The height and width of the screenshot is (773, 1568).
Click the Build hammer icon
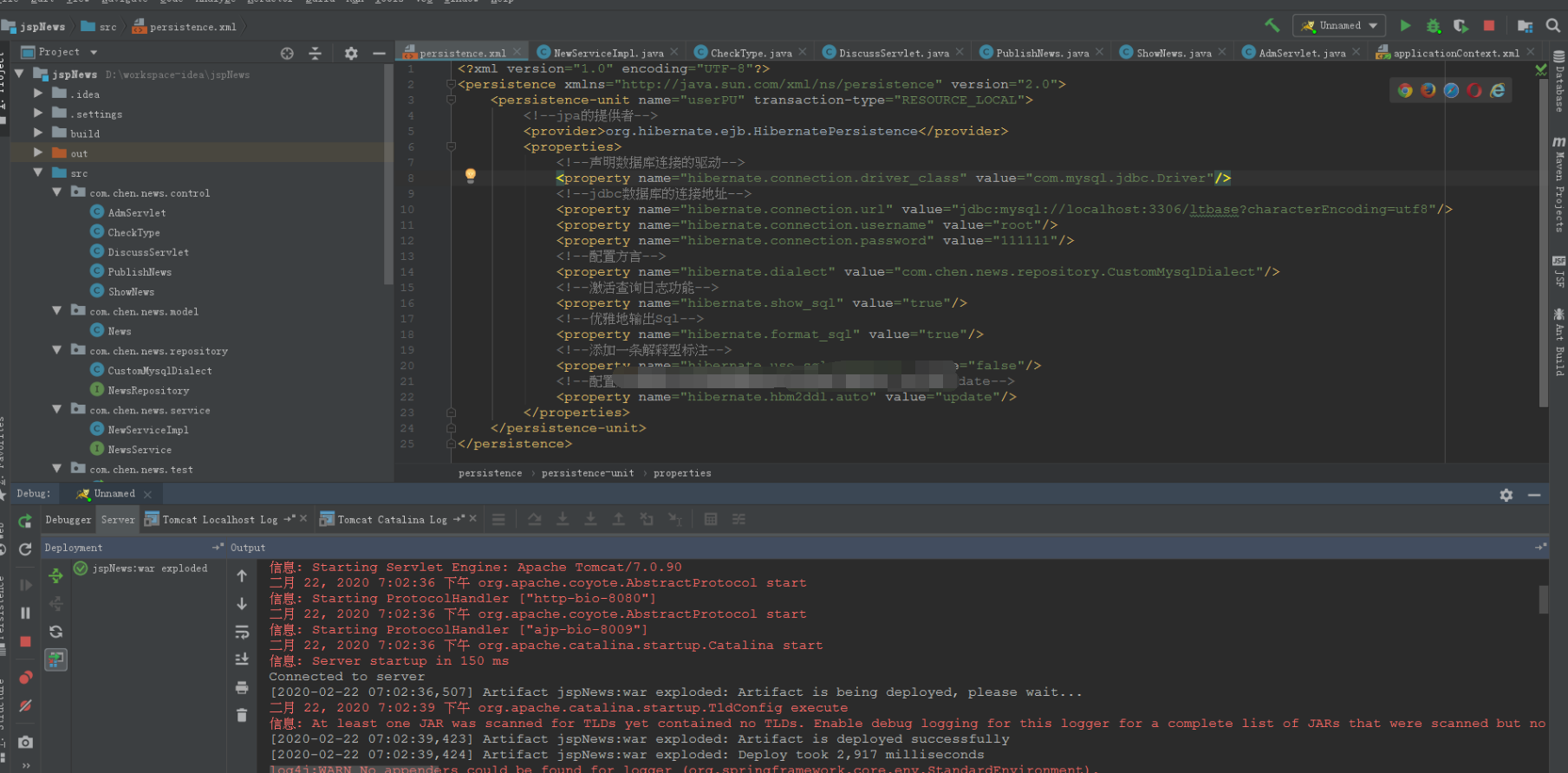1272,26
